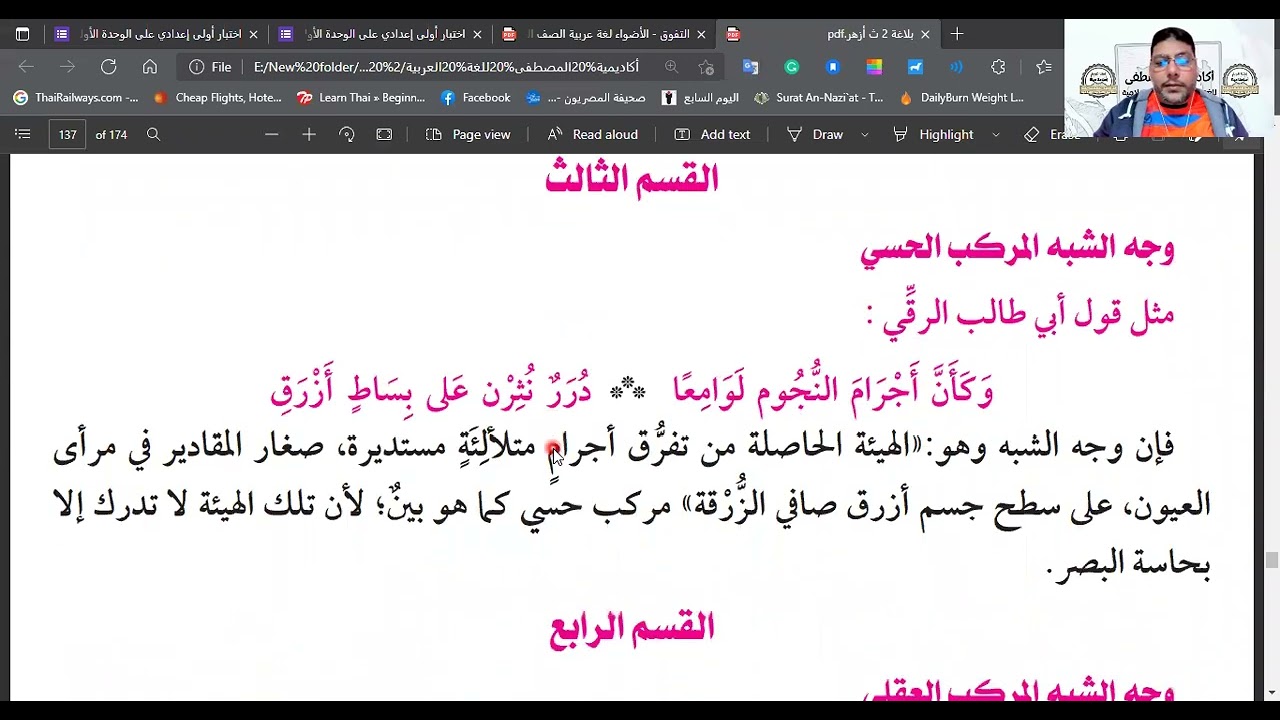Activate the Highlight tool
1280x720 pixels.
click(933, 134)
